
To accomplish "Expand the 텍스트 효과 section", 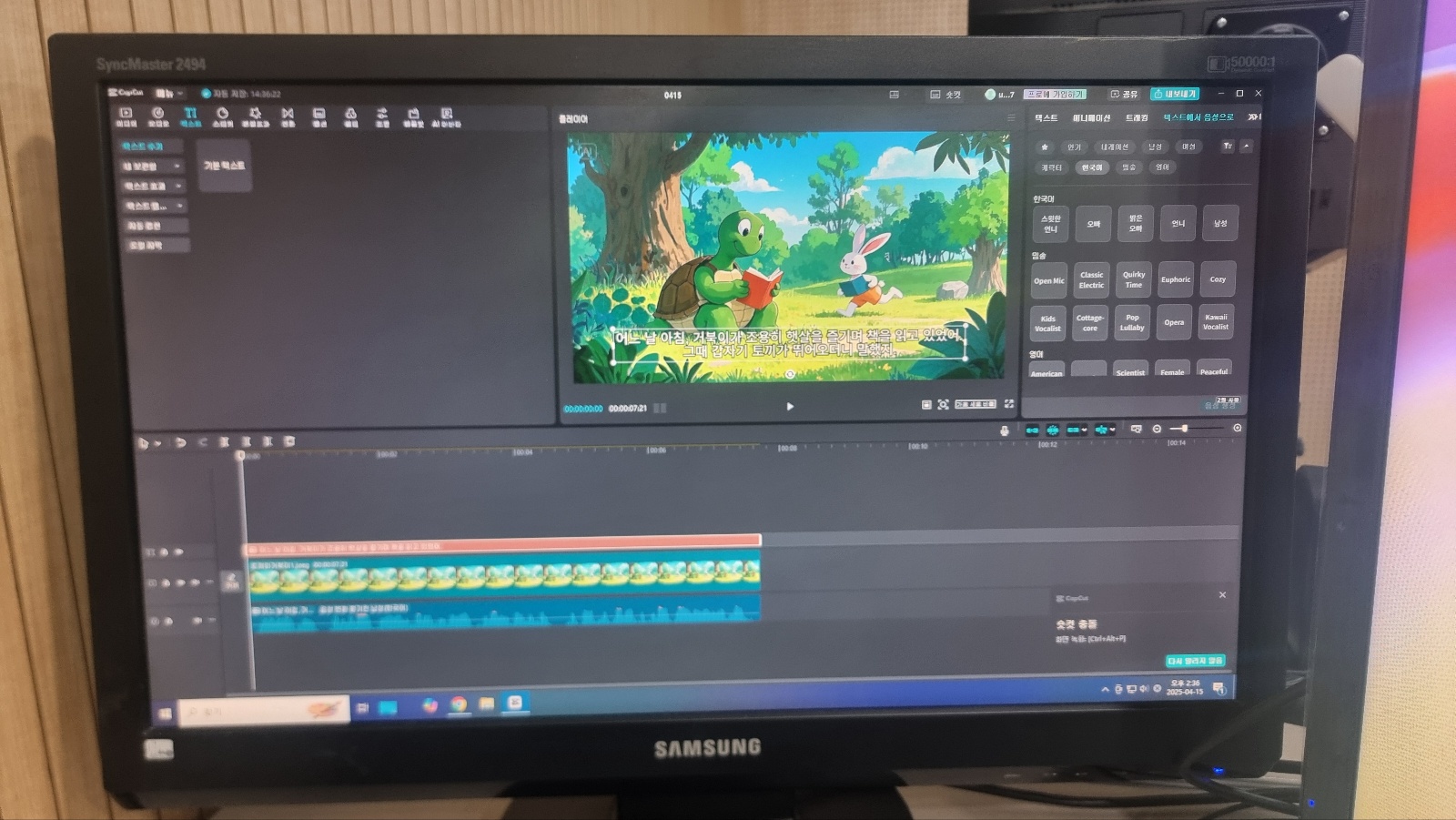I will tap(153, 187).
